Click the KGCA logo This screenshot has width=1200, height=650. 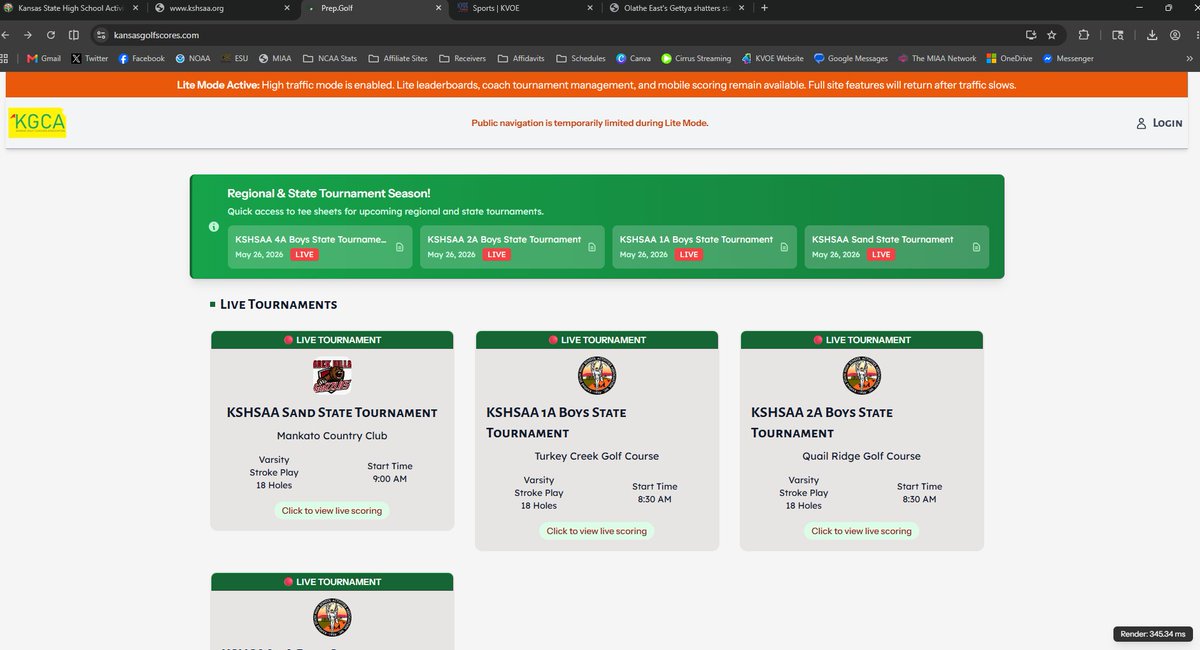point(36,123)
